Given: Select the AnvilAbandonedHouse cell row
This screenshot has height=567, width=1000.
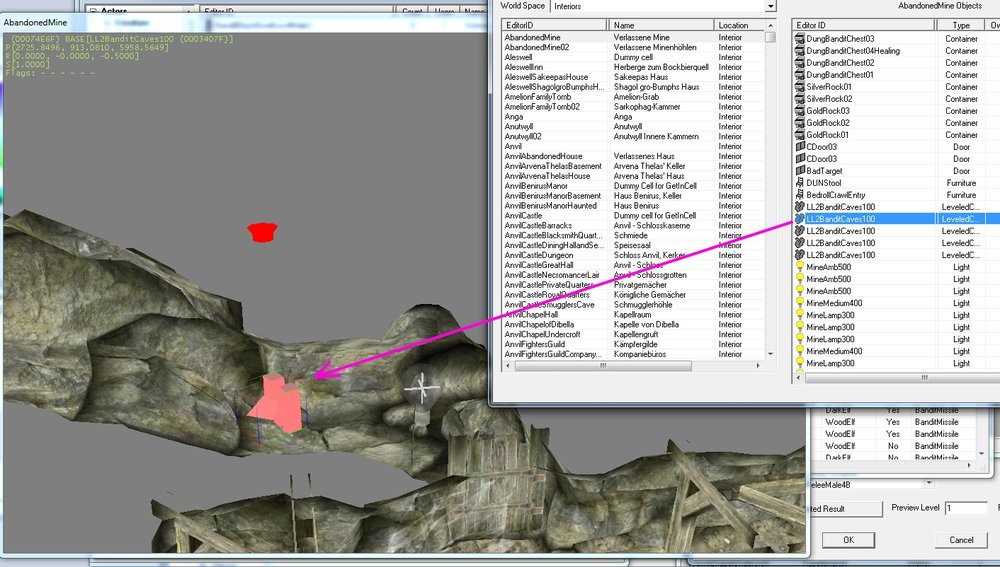Looking at the screenshot, I should (x=633, y=156).
